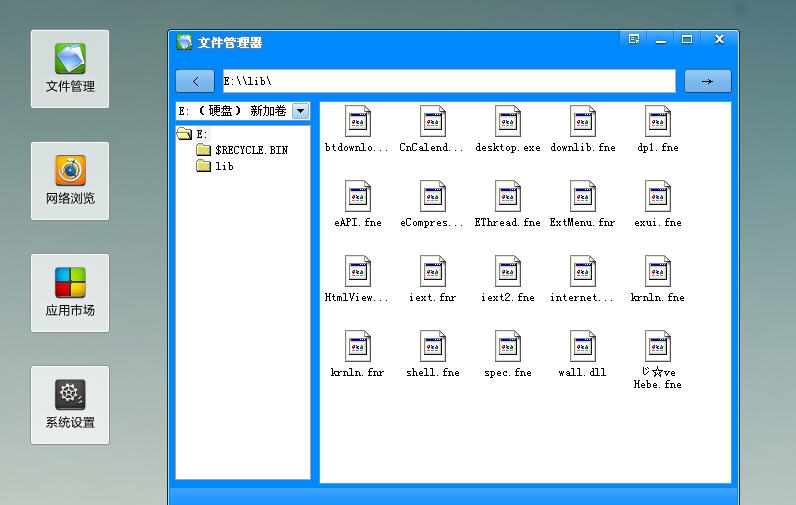The height and width of the screenshot is (505, 796).
Task: Select the iext2.fne file icon
Action: (508, 271)
